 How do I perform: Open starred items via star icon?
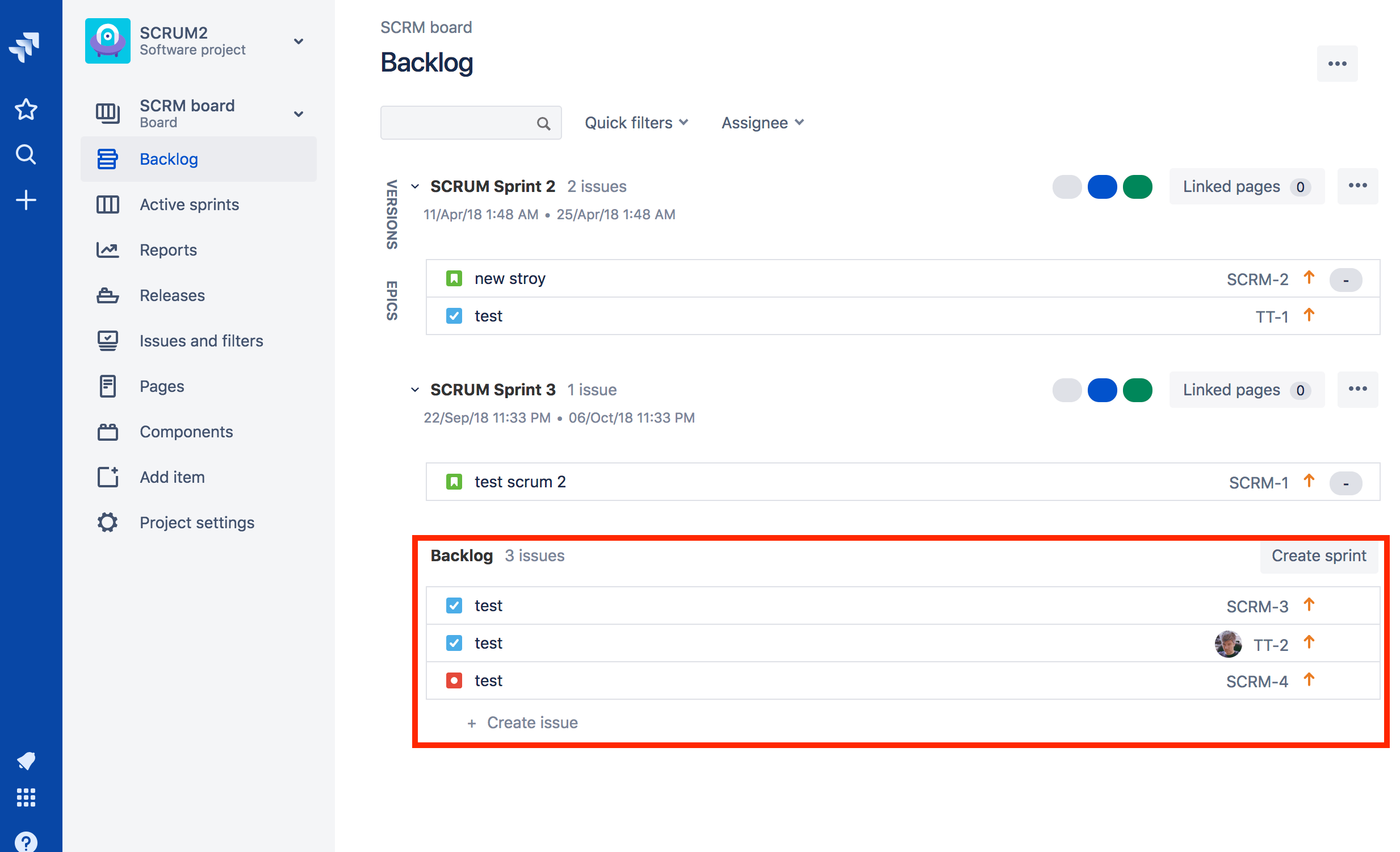point(26,109)
